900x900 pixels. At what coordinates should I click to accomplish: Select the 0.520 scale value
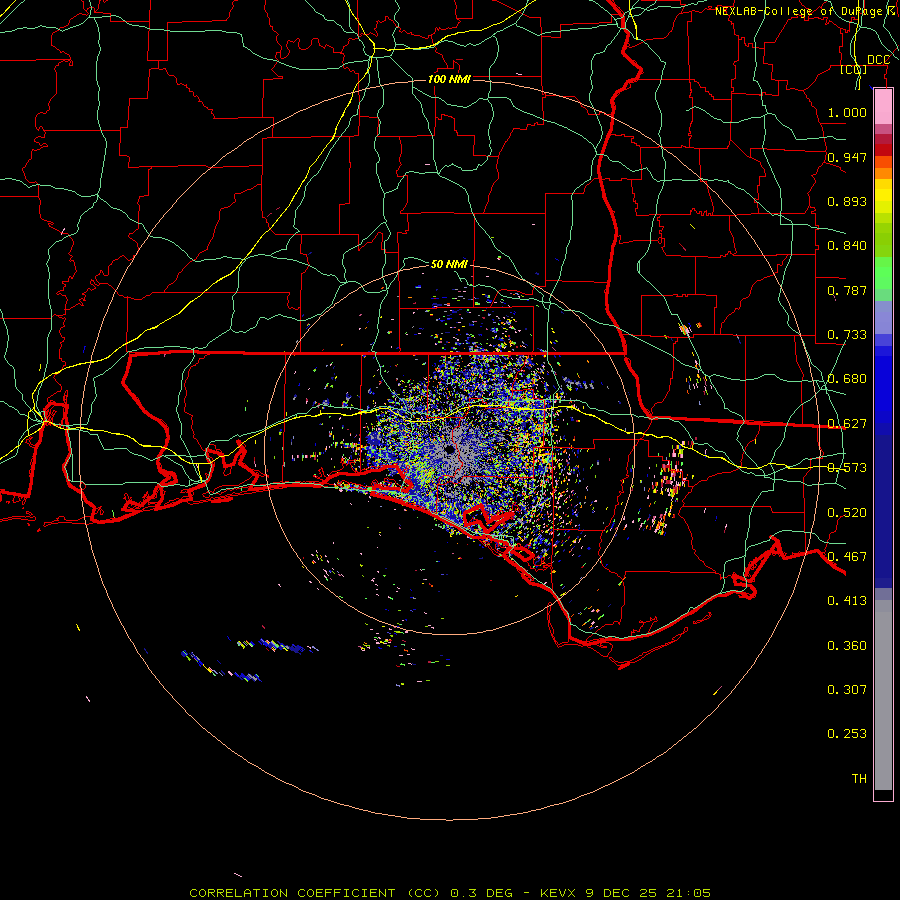pos(847,513)
